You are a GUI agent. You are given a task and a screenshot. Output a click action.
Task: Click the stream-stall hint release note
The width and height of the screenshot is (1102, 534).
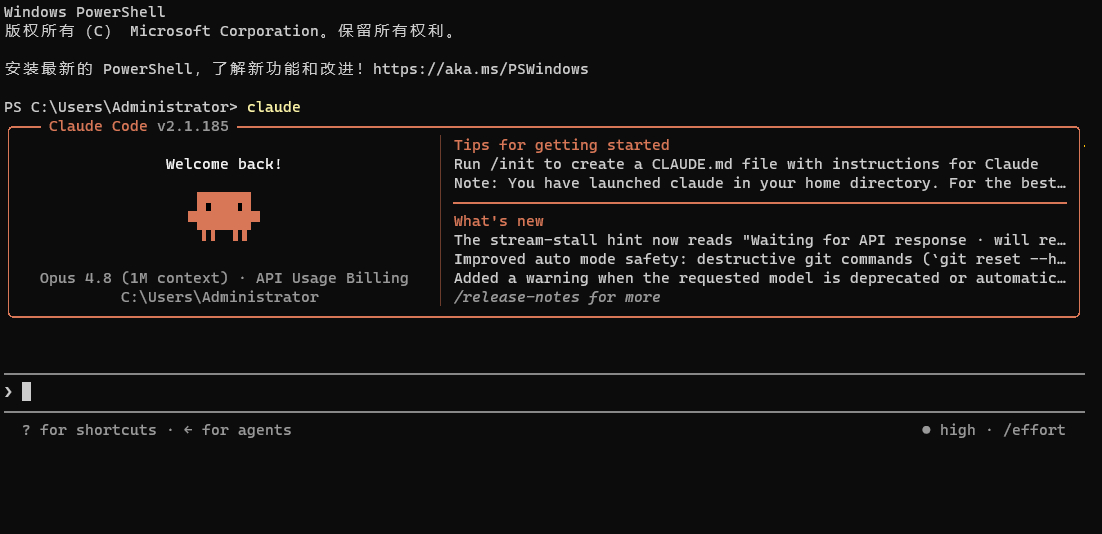click(x=760, y=240)
